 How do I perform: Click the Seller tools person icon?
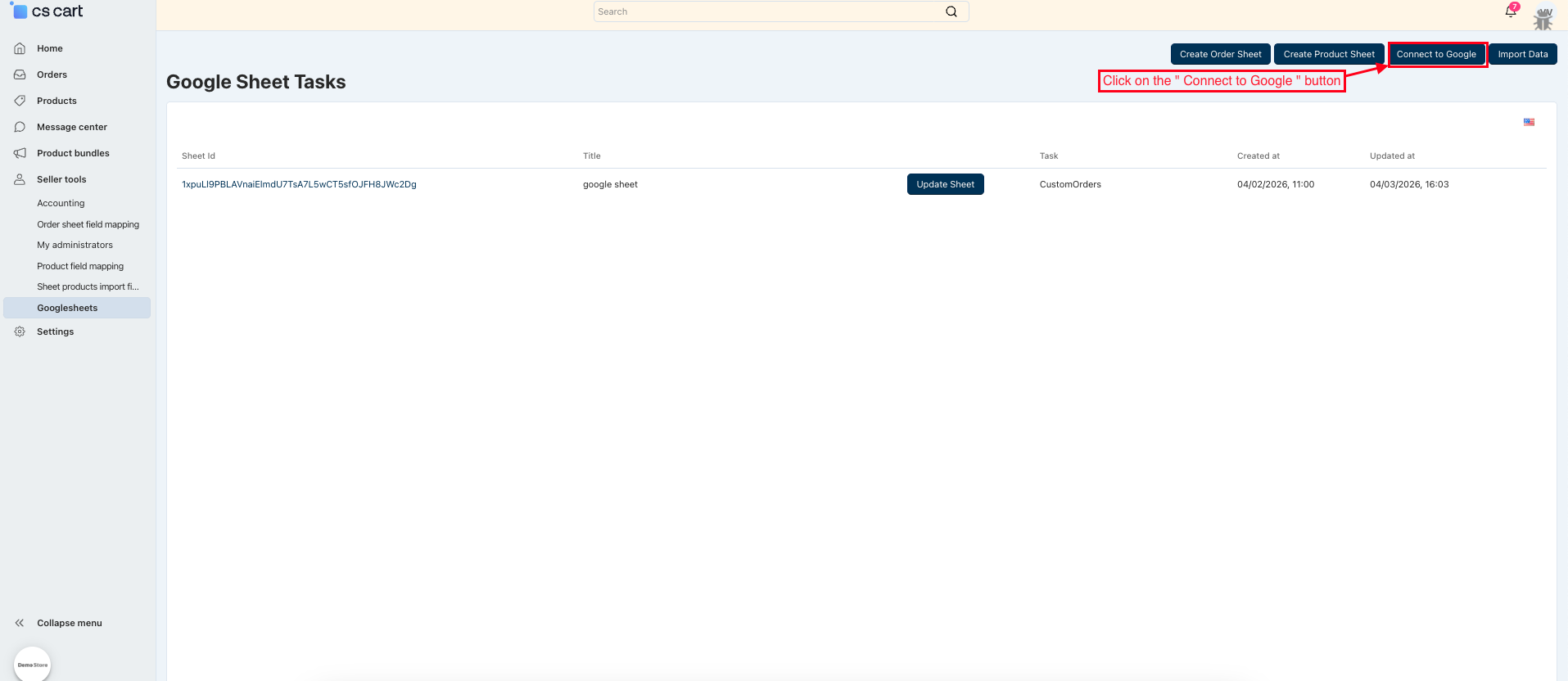[20, 179]
